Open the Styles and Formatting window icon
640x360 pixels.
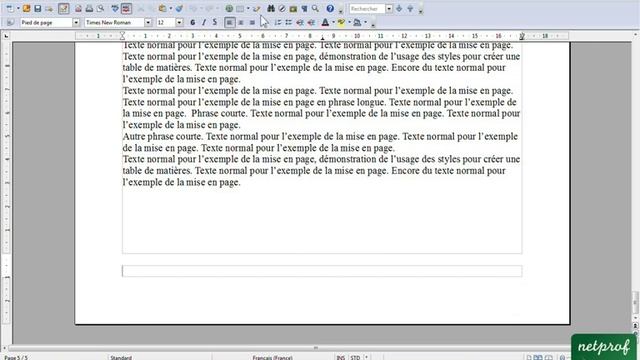(10, 22)
